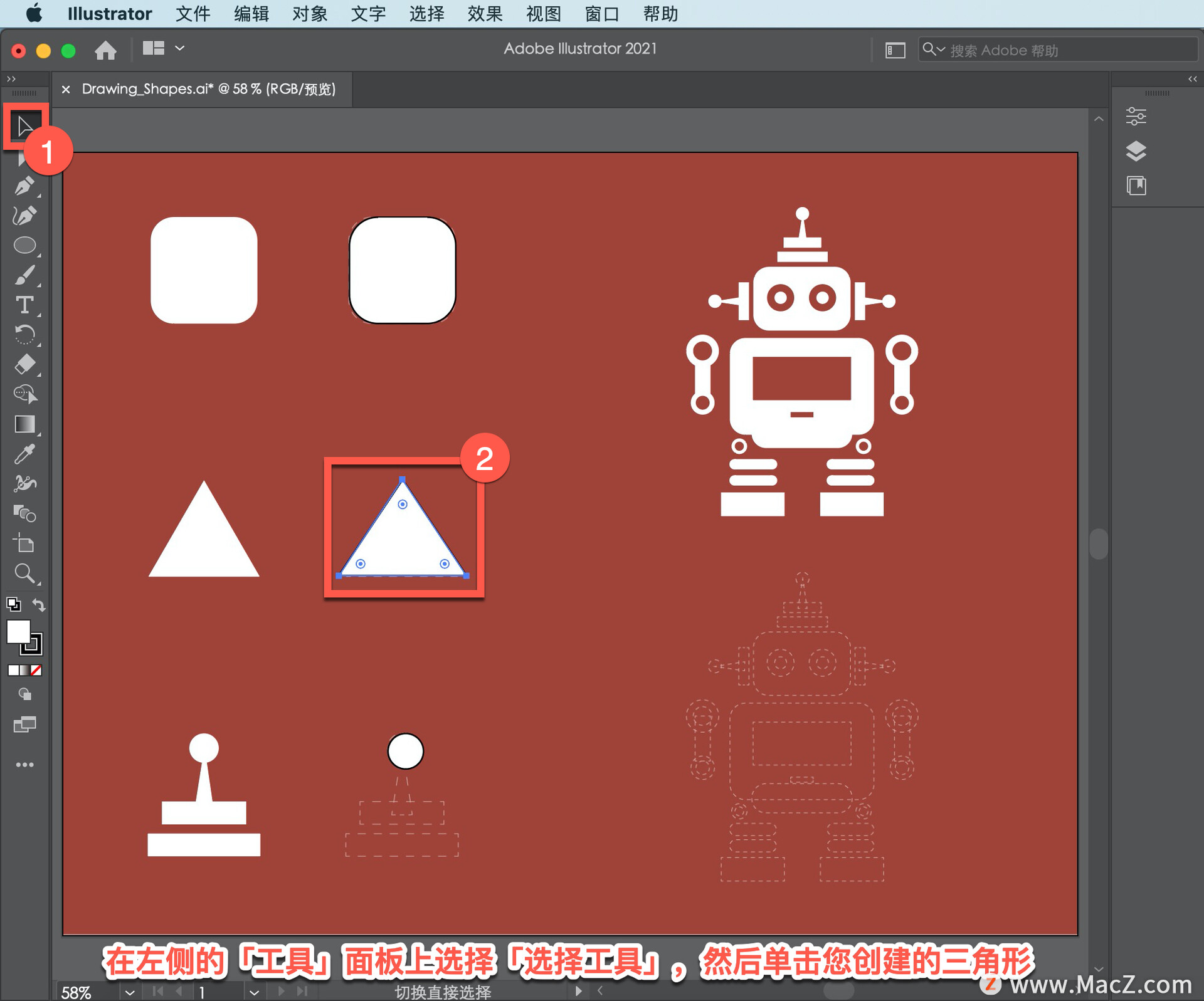Open the artboard number dropdown

(254, 992)
